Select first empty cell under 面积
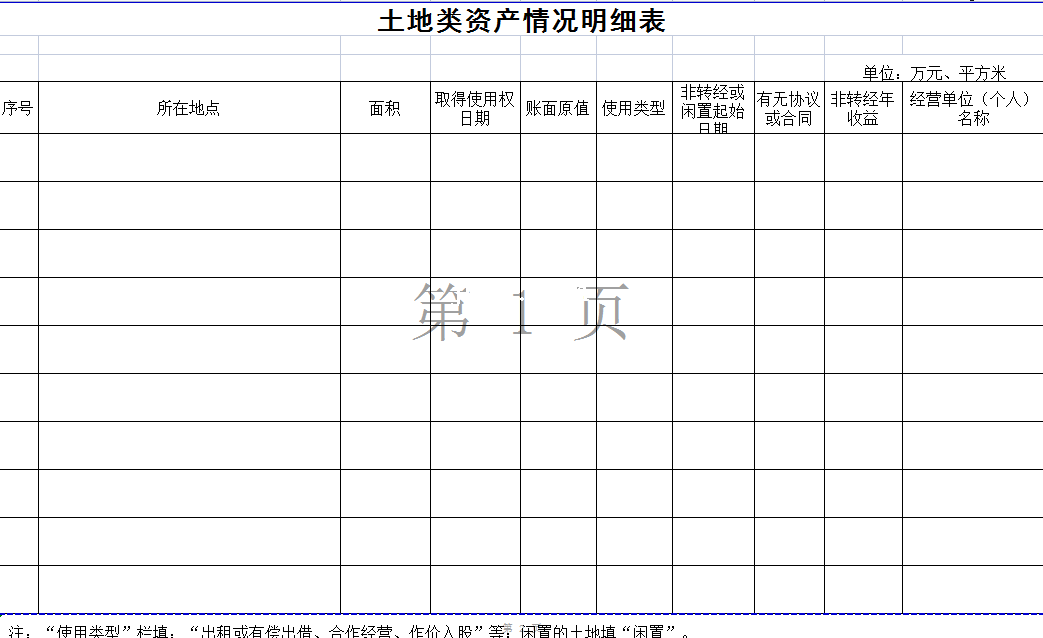Viewport: 1043px width, 638px height. click(385, 157)
